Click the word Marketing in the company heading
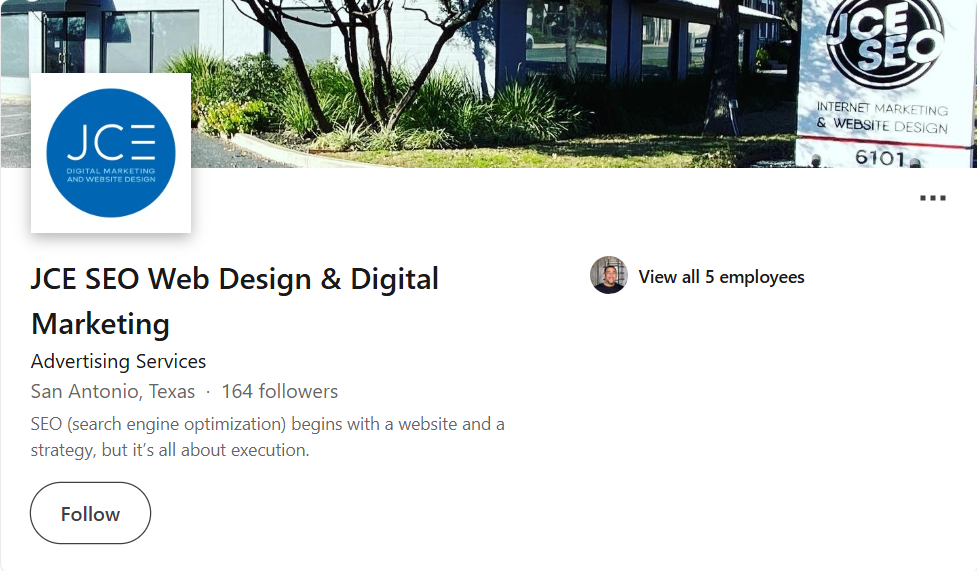This screenshot has width=977, height=571. (x=100, y=324)
